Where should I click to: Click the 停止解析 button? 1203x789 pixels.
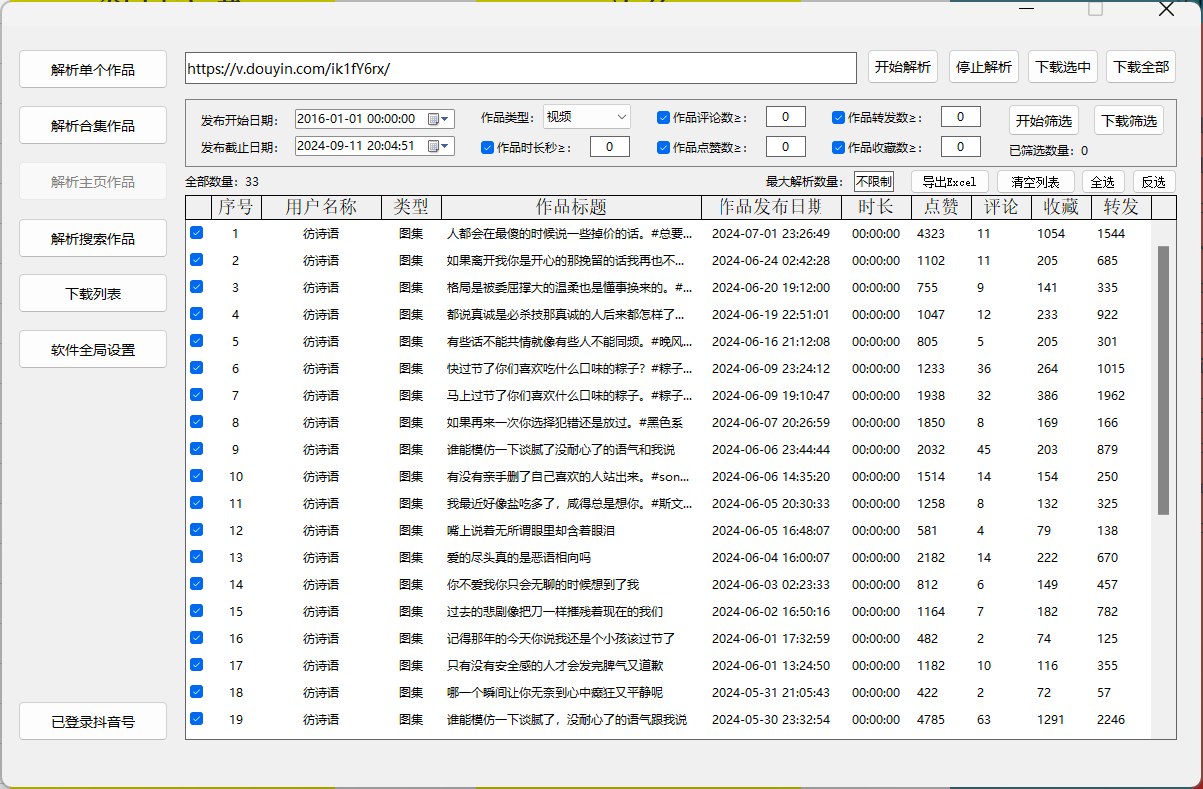click(984, 67)
